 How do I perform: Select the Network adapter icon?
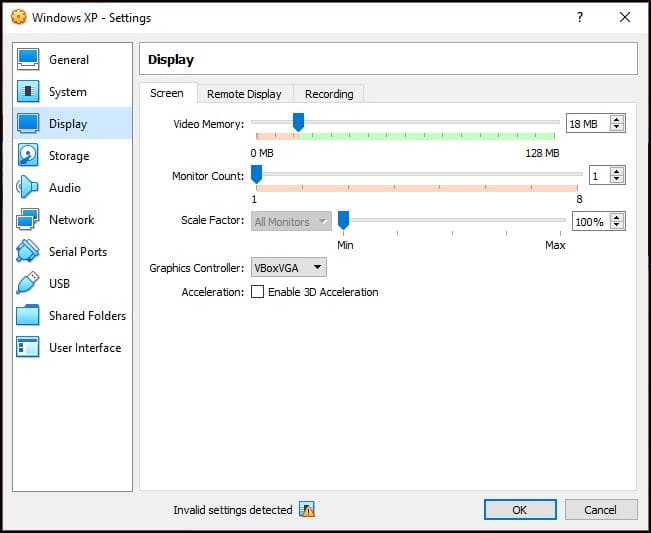28,220
